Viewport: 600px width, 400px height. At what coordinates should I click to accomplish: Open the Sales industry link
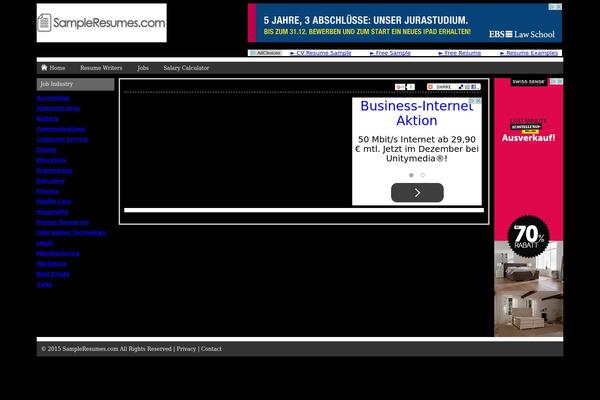point(44,284)
